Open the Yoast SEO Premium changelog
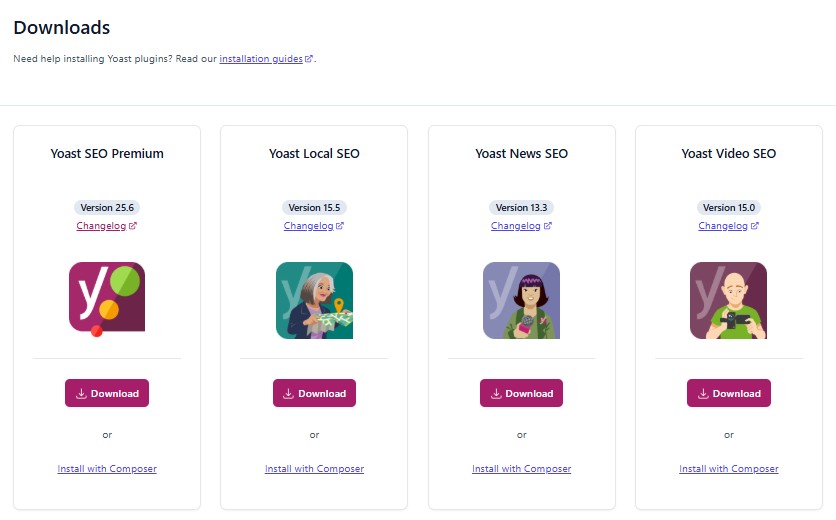The height and width of the screenshot is (520, 836). pyautogui.click(x=102, y=226)
